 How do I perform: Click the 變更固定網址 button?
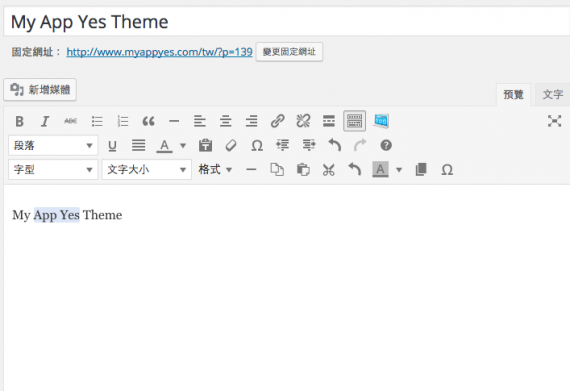tap(289, 52)
